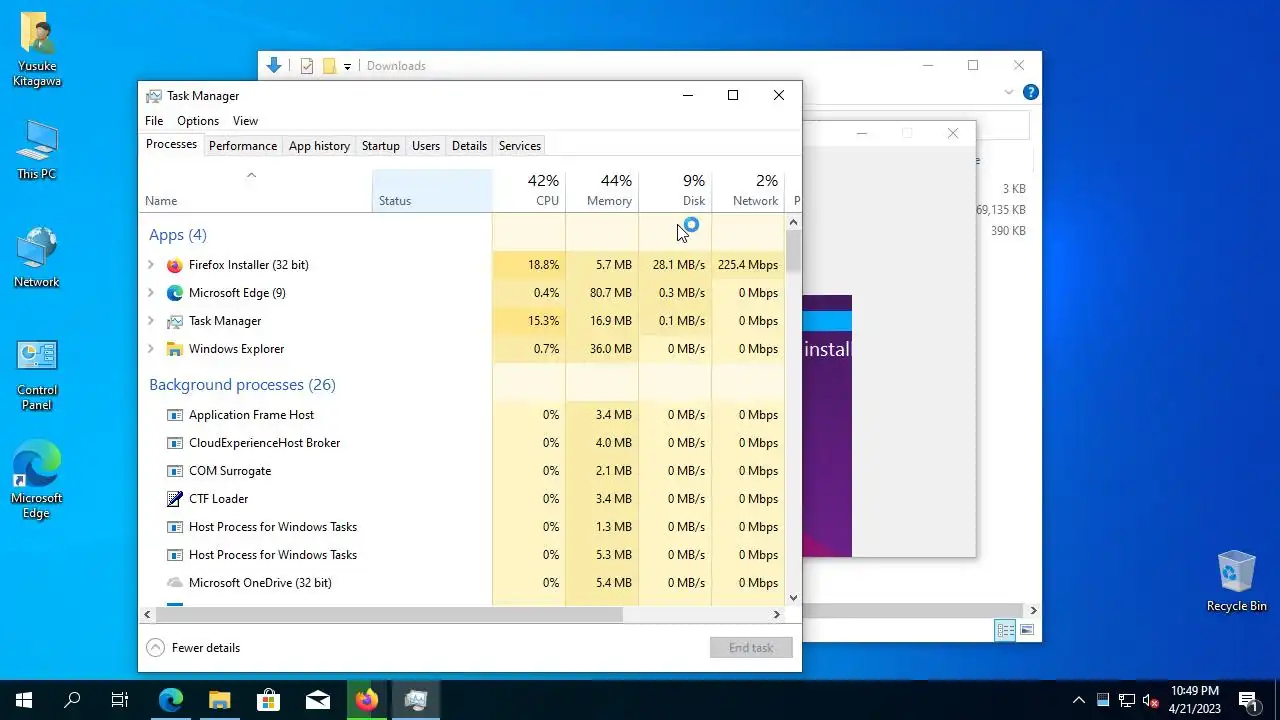
Task: Switch to the App history tab
Action: point(319,146)
